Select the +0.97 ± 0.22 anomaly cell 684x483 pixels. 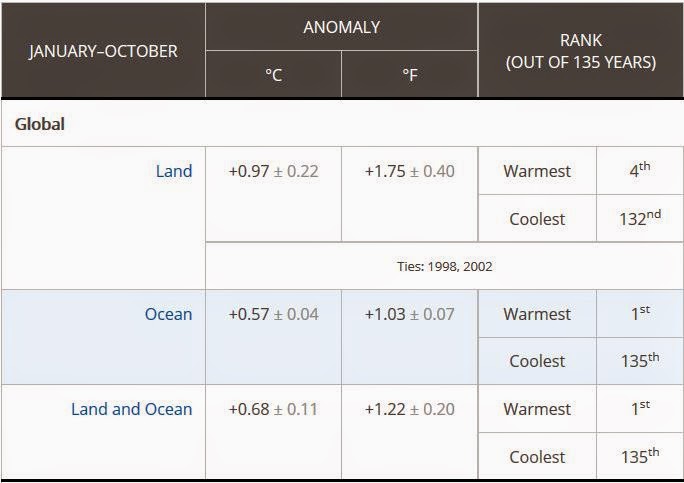(273, 171)
